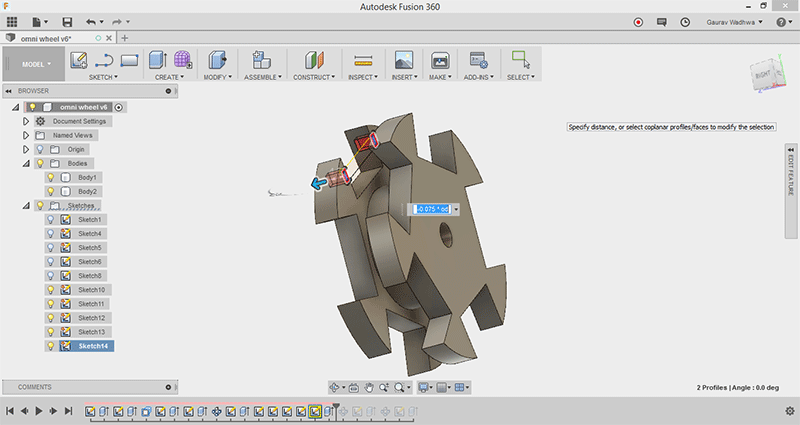
Task: Toggle activate radio on omni wheel v6
Action: point(119,107)
